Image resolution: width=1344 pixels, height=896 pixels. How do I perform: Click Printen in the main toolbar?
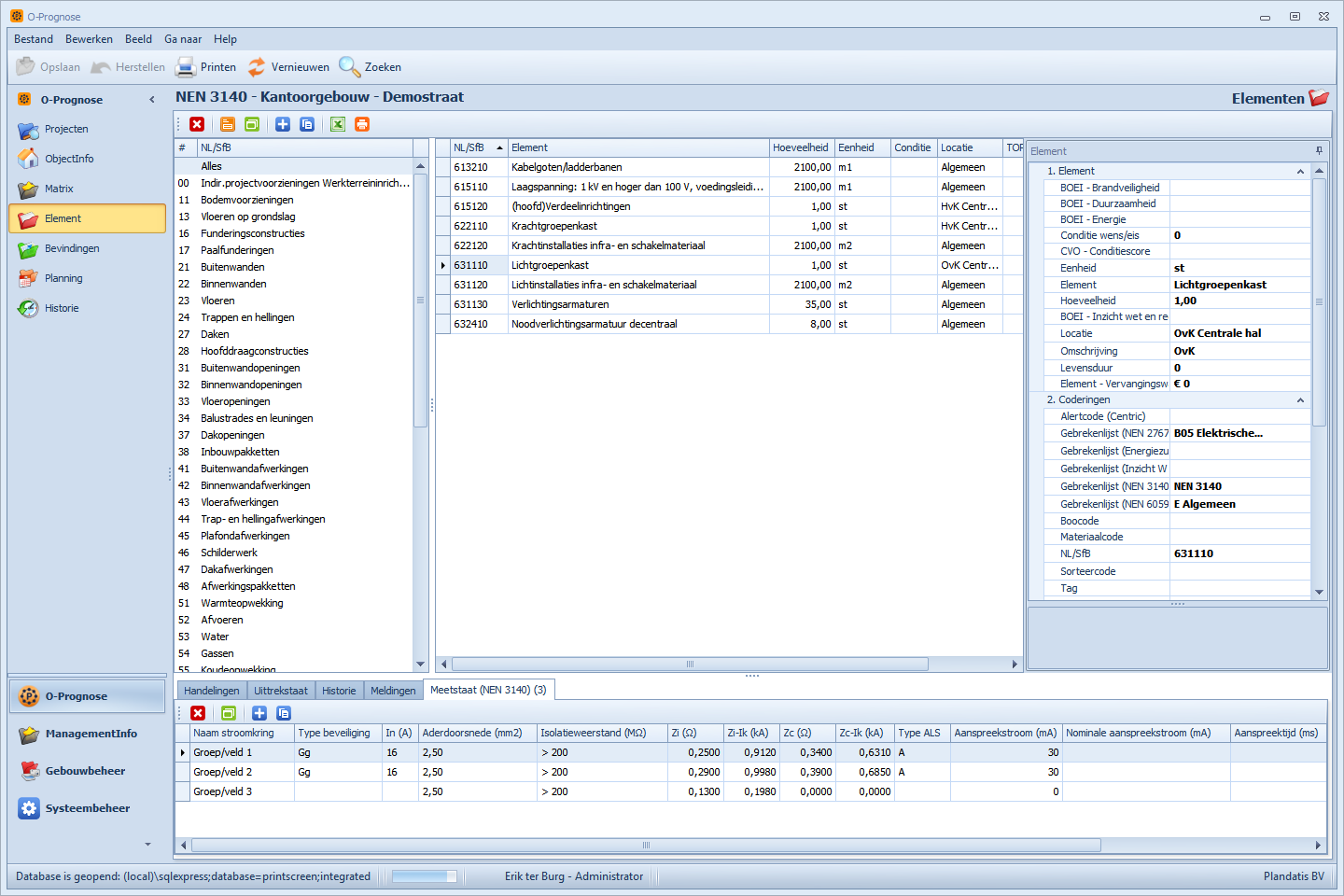206,67
